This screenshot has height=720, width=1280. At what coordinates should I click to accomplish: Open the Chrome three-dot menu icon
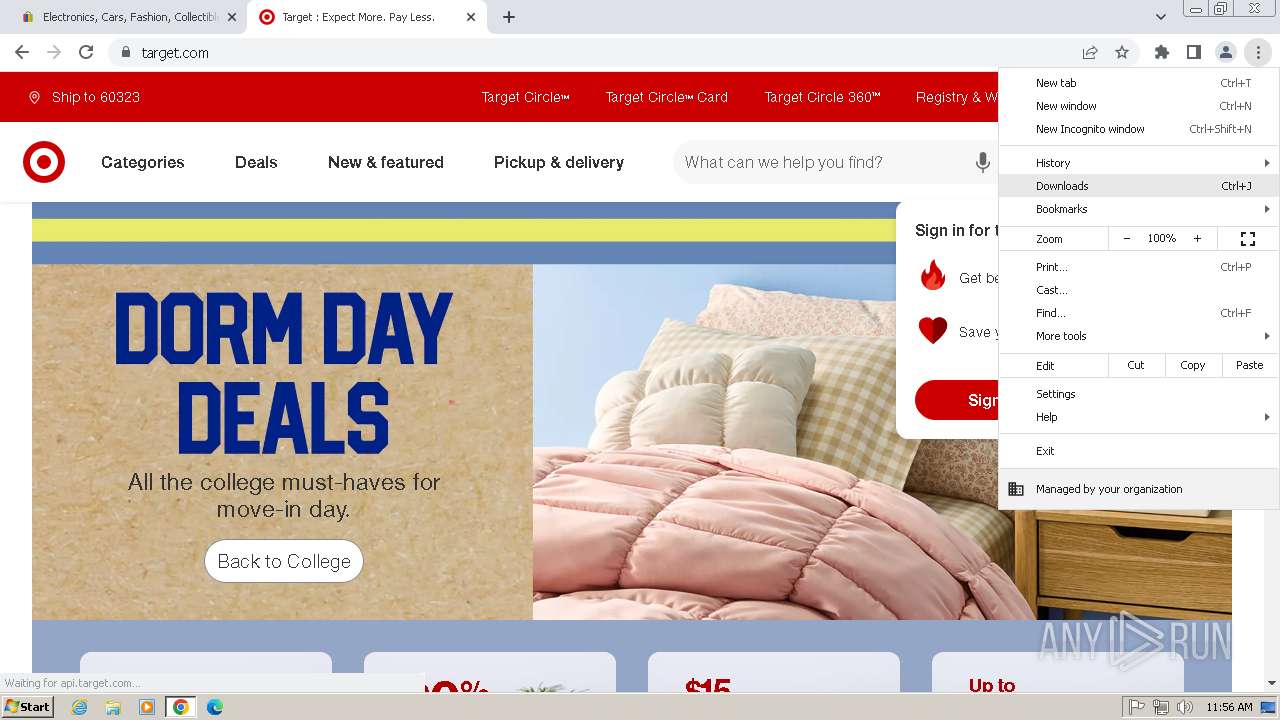point(1258,53)
